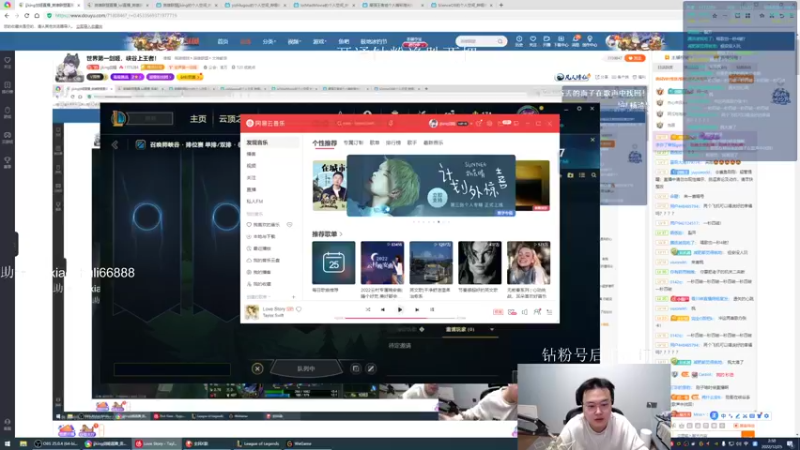This screenshot has height=450, width=800.
Task: Click the NetEase music search field
Action: point(358,123)
